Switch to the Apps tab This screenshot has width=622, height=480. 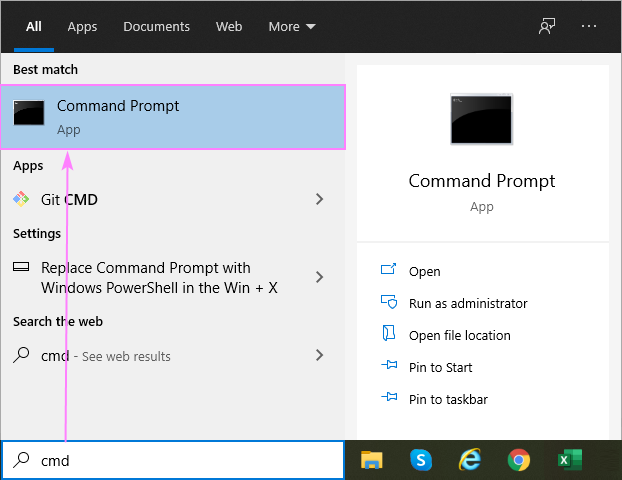coord(82,27)
